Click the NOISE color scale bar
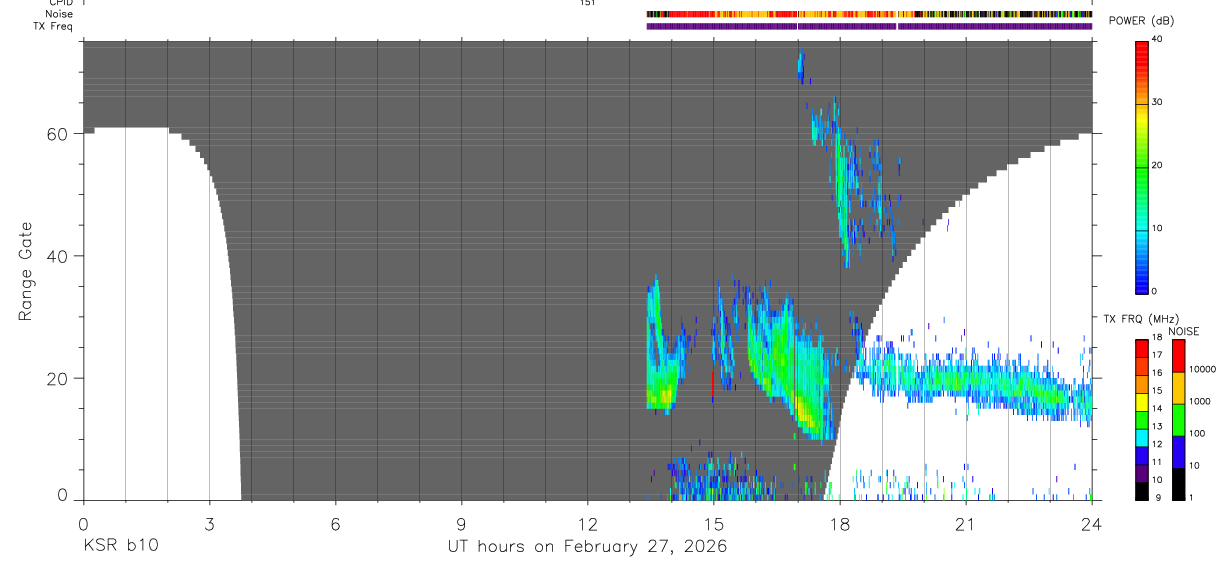 1178,420
